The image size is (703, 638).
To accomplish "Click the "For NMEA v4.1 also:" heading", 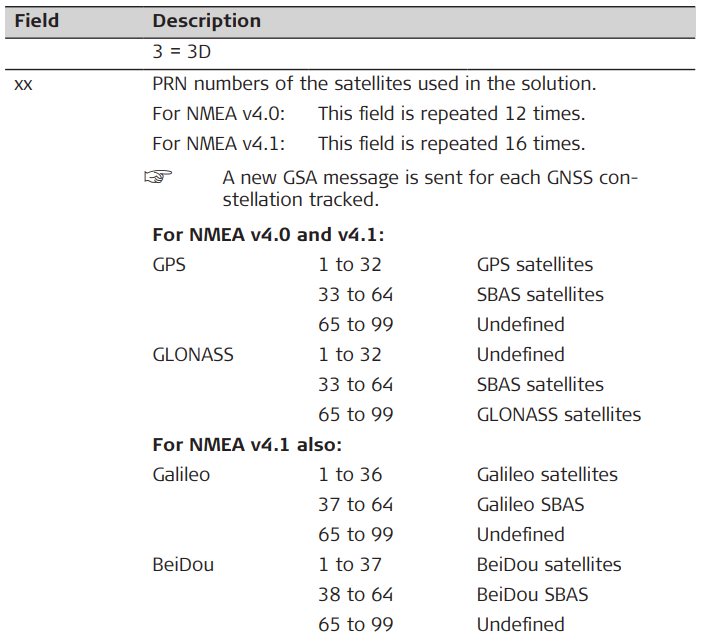I will tap(247, 444).
